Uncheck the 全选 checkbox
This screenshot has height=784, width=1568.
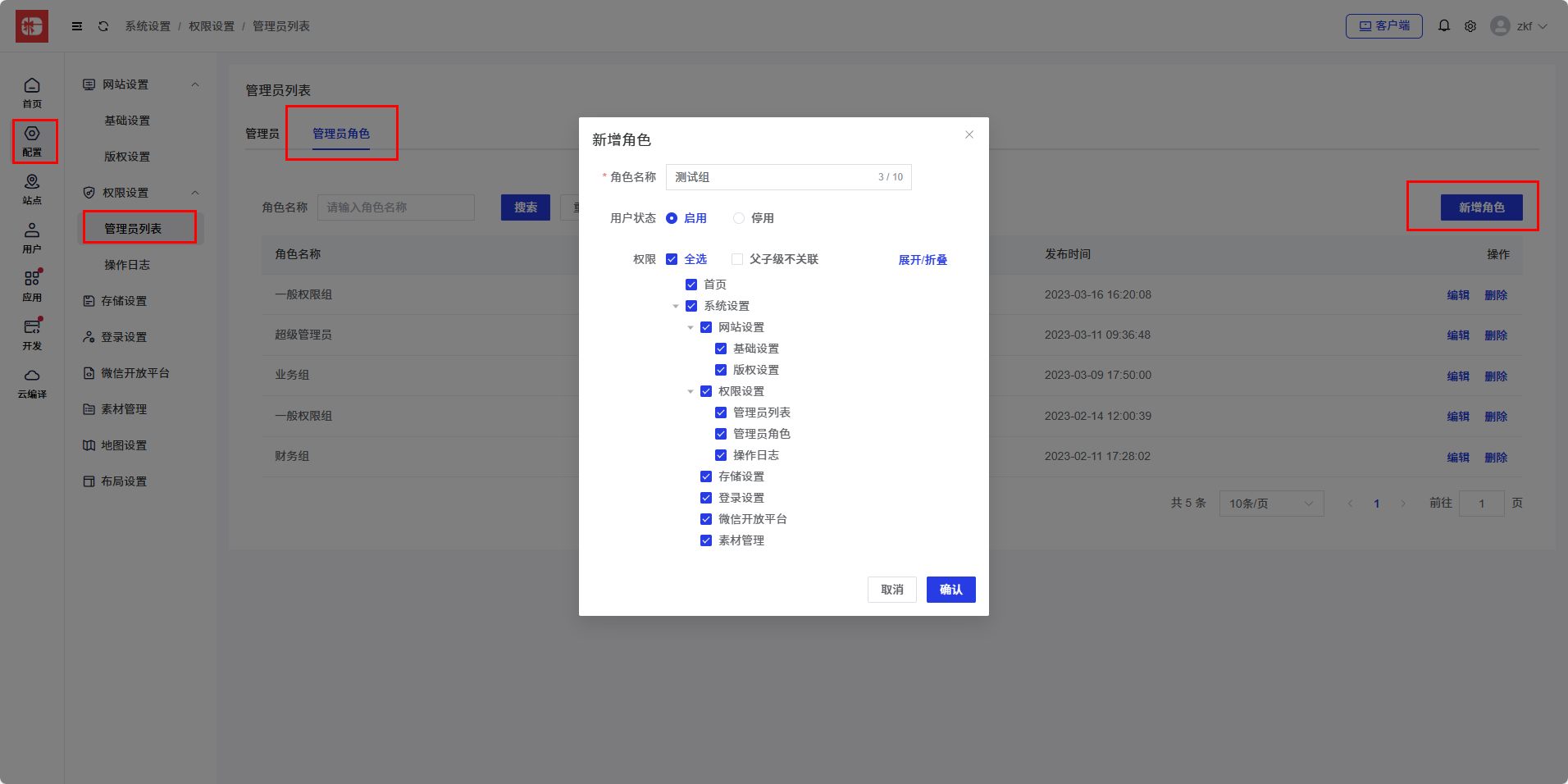pyautogui.click(x=672, y=259)
